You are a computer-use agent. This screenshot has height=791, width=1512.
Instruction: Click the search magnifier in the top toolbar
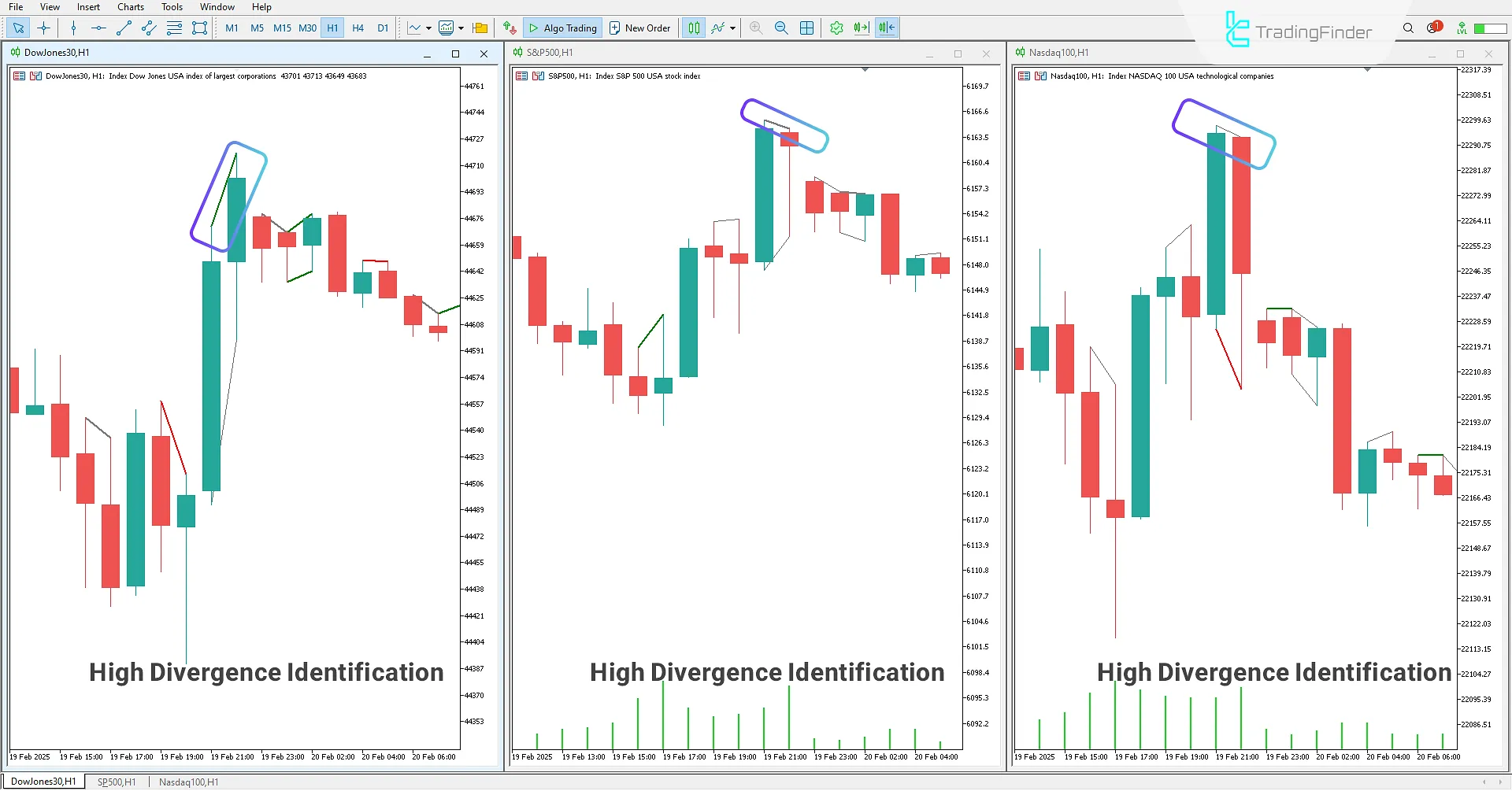tap(1408, 28)
